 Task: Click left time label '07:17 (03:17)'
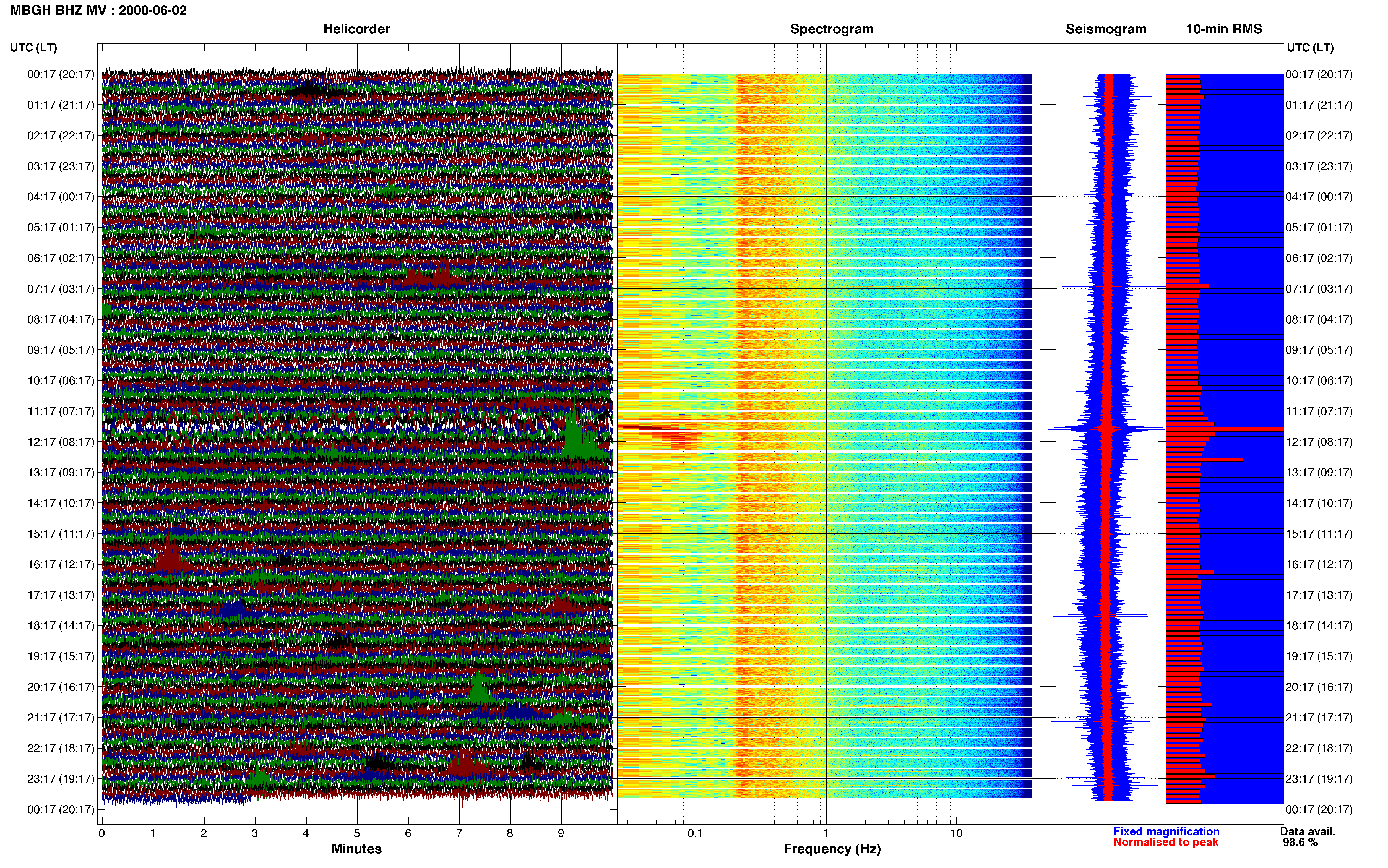click(x=61, y=288)
